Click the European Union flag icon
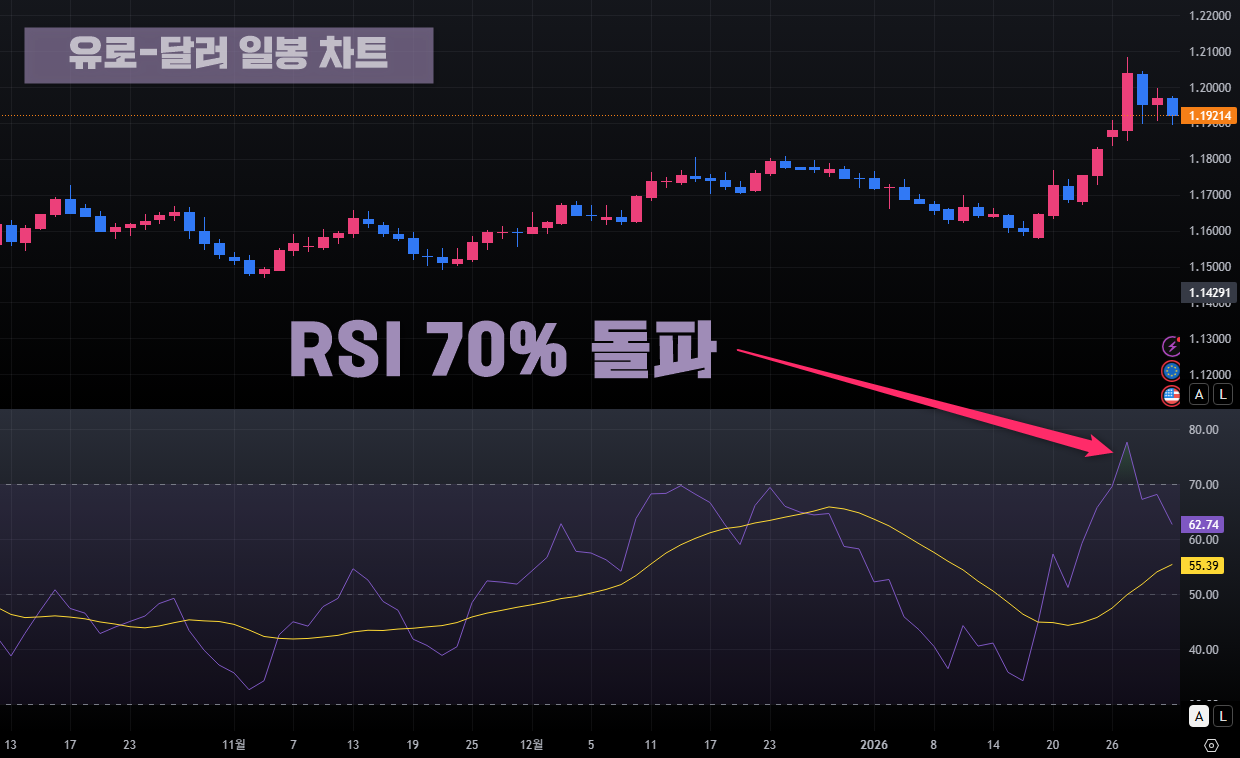This screenshot has width=1240, height=758. pos(1171,371)
